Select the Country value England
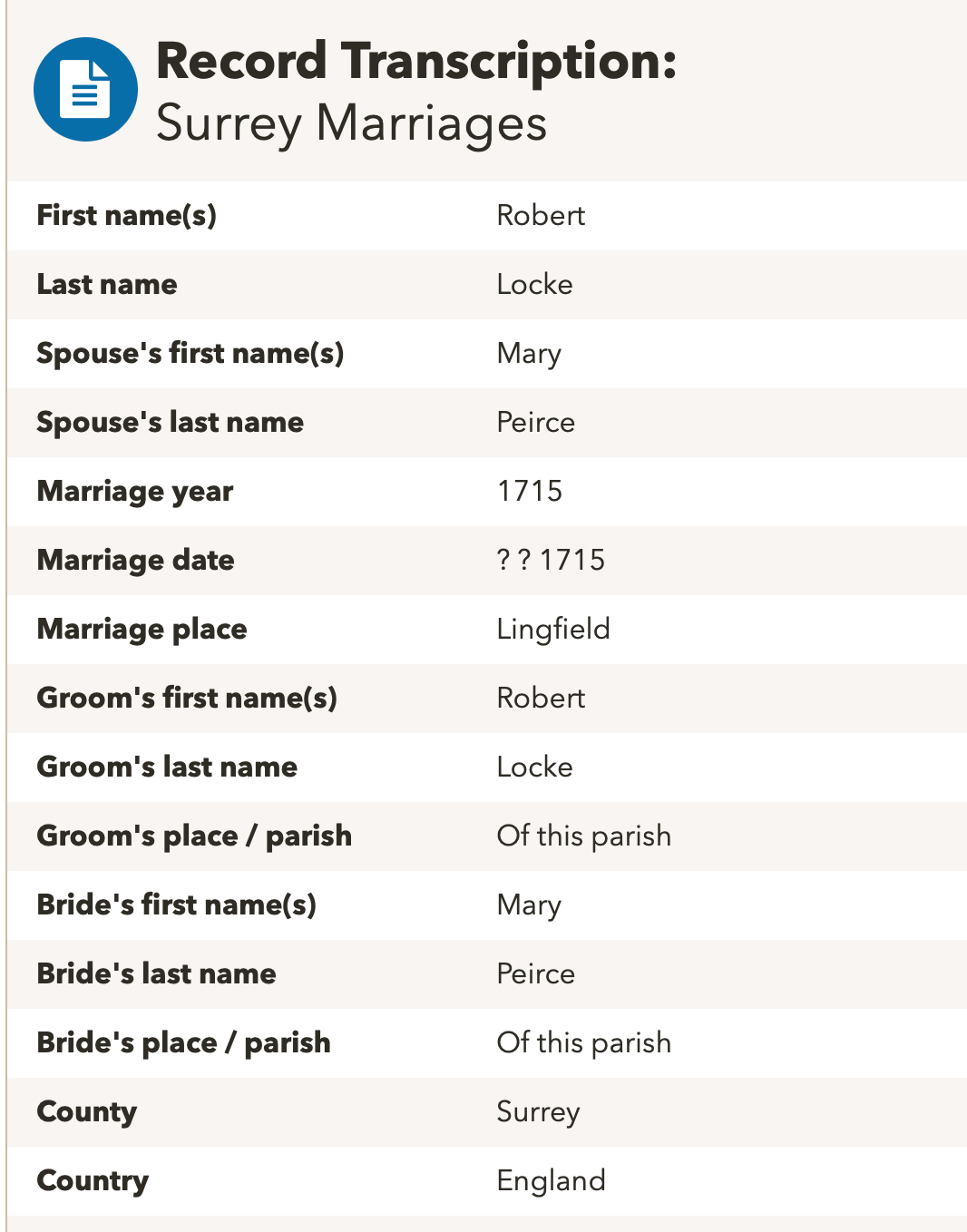The height and width of the screenshot is (1232, 967). pos(551,1181)
